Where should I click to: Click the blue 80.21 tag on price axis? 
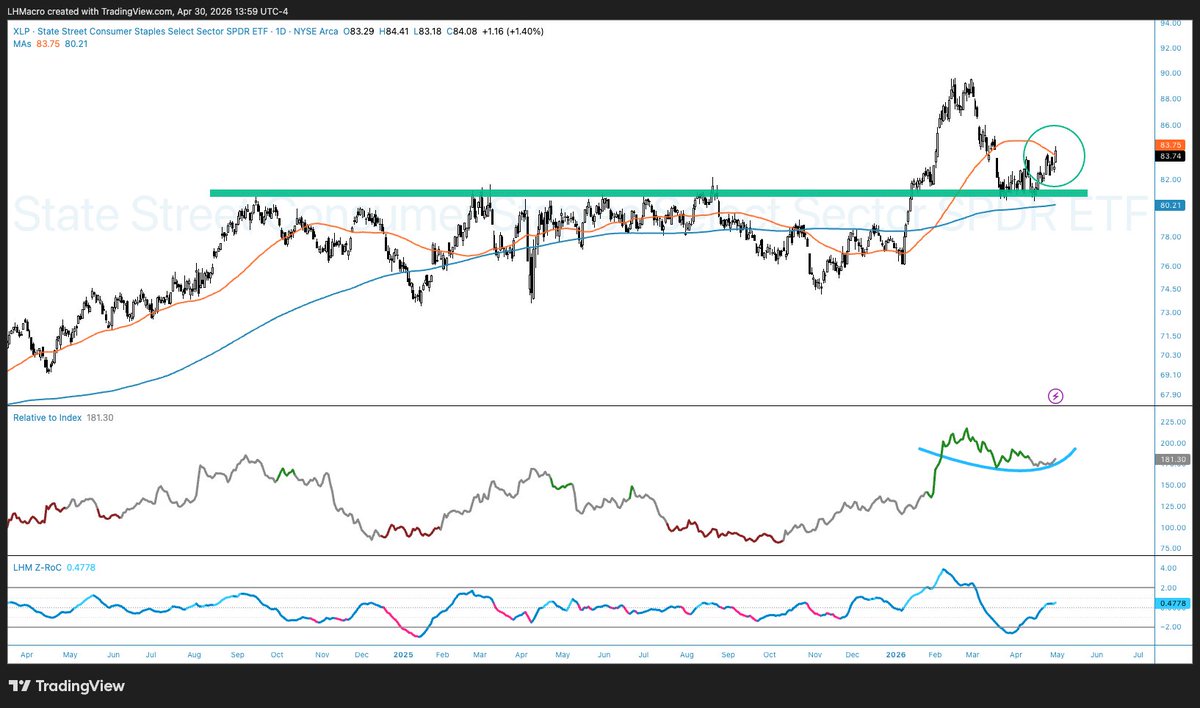click(x=1170, y=205)
